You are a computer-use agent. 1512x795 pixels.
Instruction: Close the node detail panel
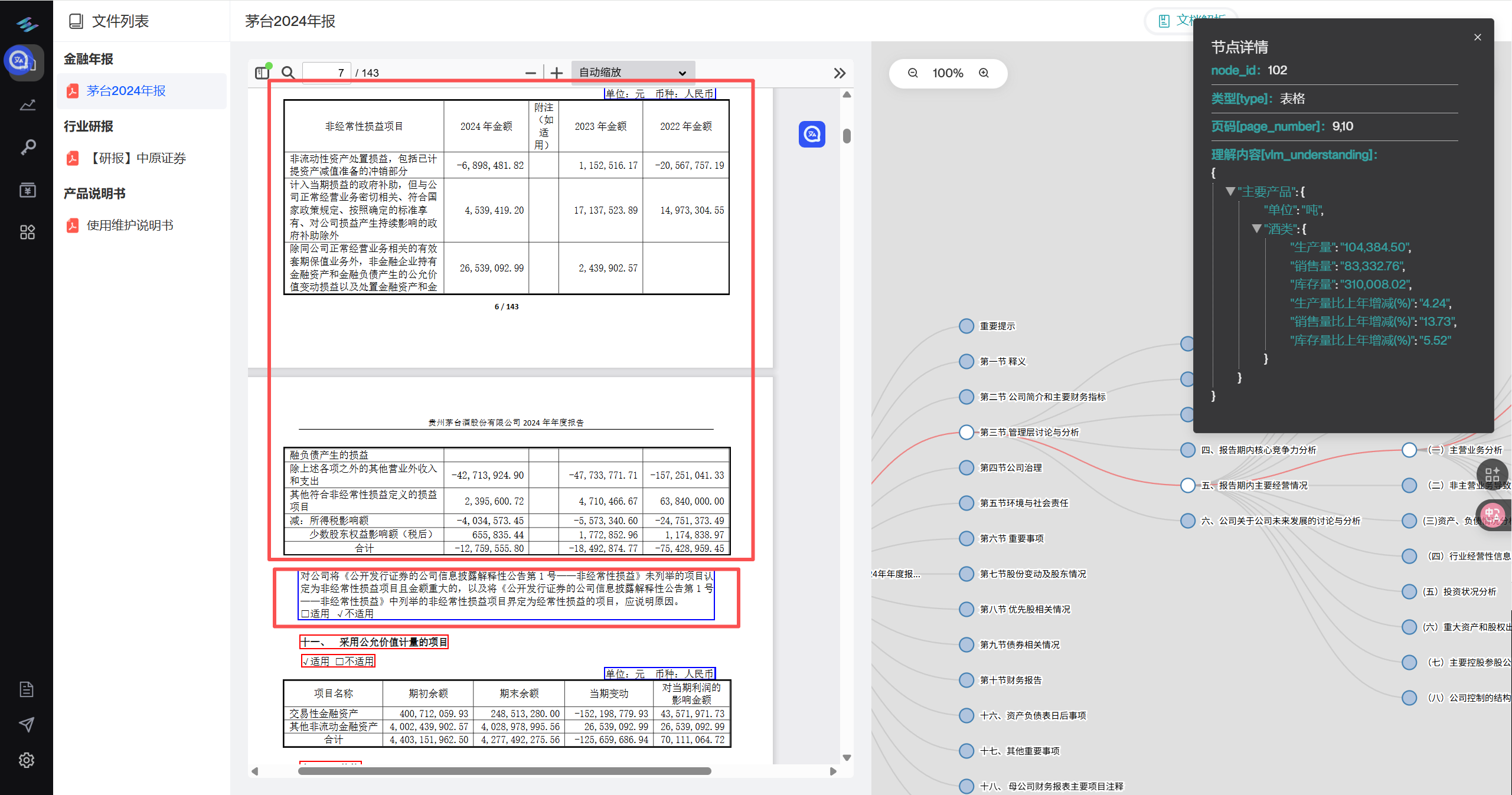click(1478, 37)
